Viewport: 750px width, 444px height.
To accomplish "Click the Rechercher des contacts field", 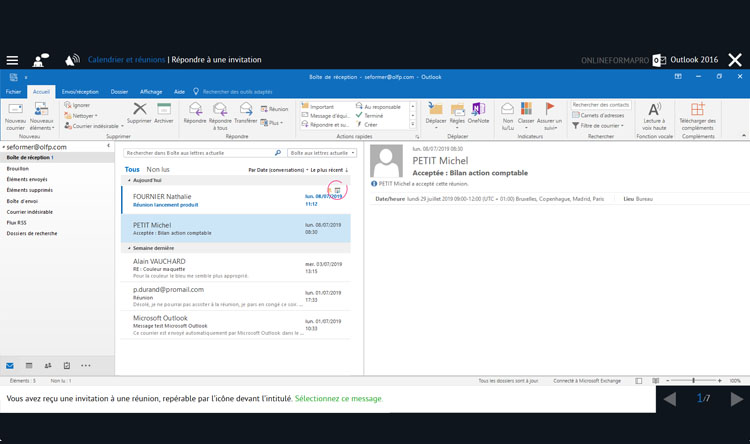I will coord(601,105).
